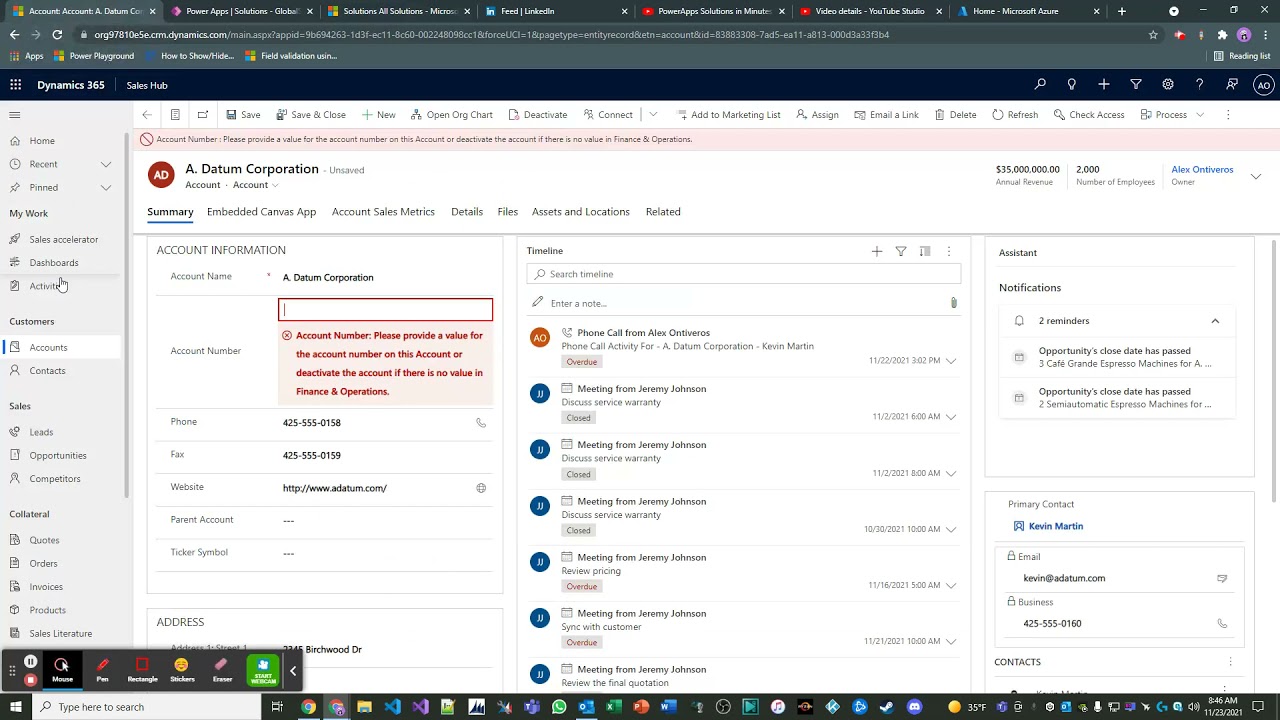Open the Account form selector dropdown
The height and width of the screenshot is (720, 1280).
coord(254,185)
